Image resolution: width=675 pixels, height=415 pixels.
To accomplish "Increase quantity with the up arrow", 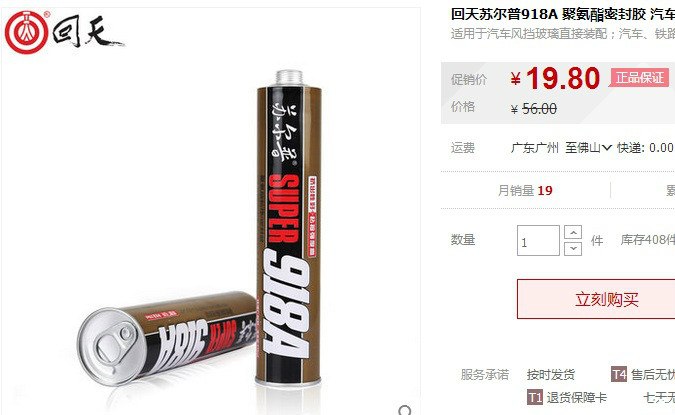I will coord(573,232).
